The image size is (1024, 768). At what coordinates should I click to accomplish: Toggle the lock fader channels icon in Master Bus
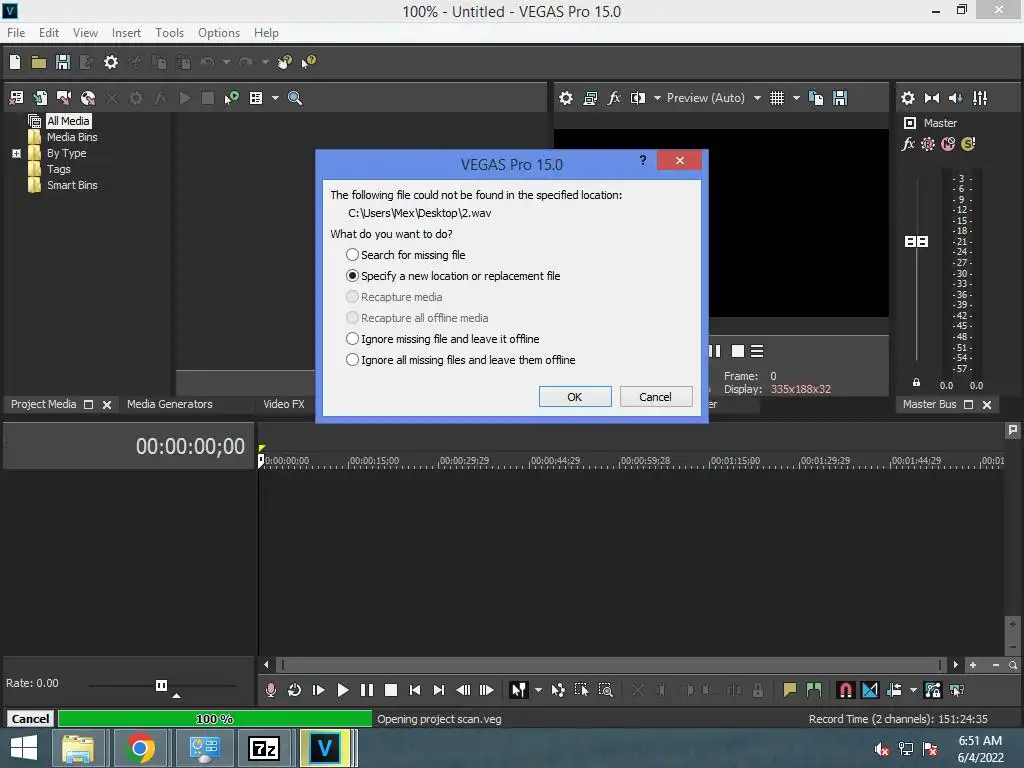[x=916, y=383]
